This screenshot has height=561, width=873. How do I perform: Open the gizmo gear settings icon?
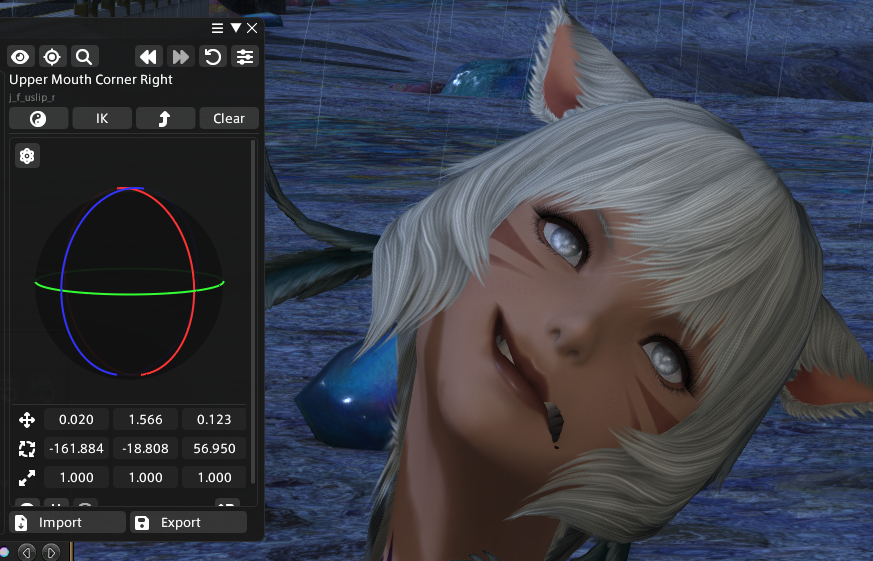(27, 156)
